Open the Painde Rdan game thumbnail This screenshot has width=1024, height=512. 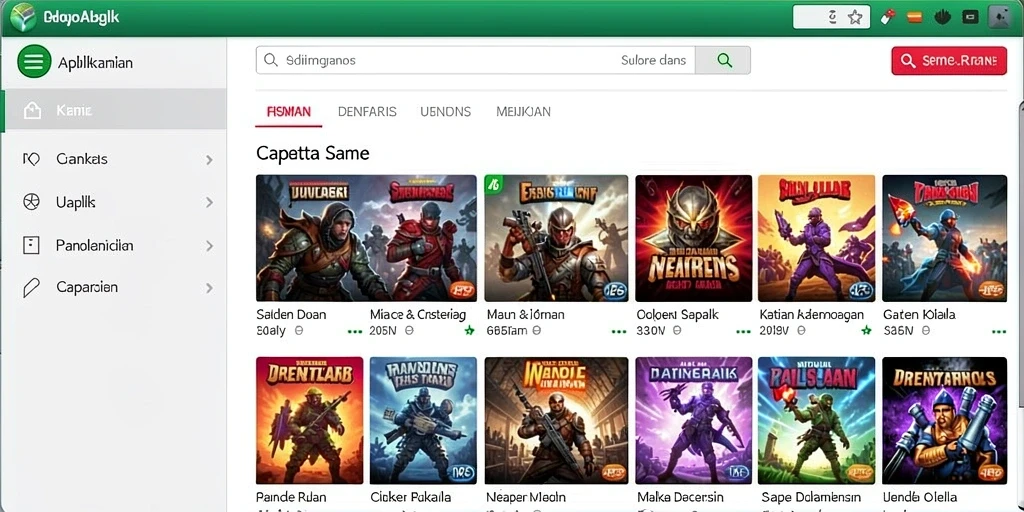(x=310, y=420)
